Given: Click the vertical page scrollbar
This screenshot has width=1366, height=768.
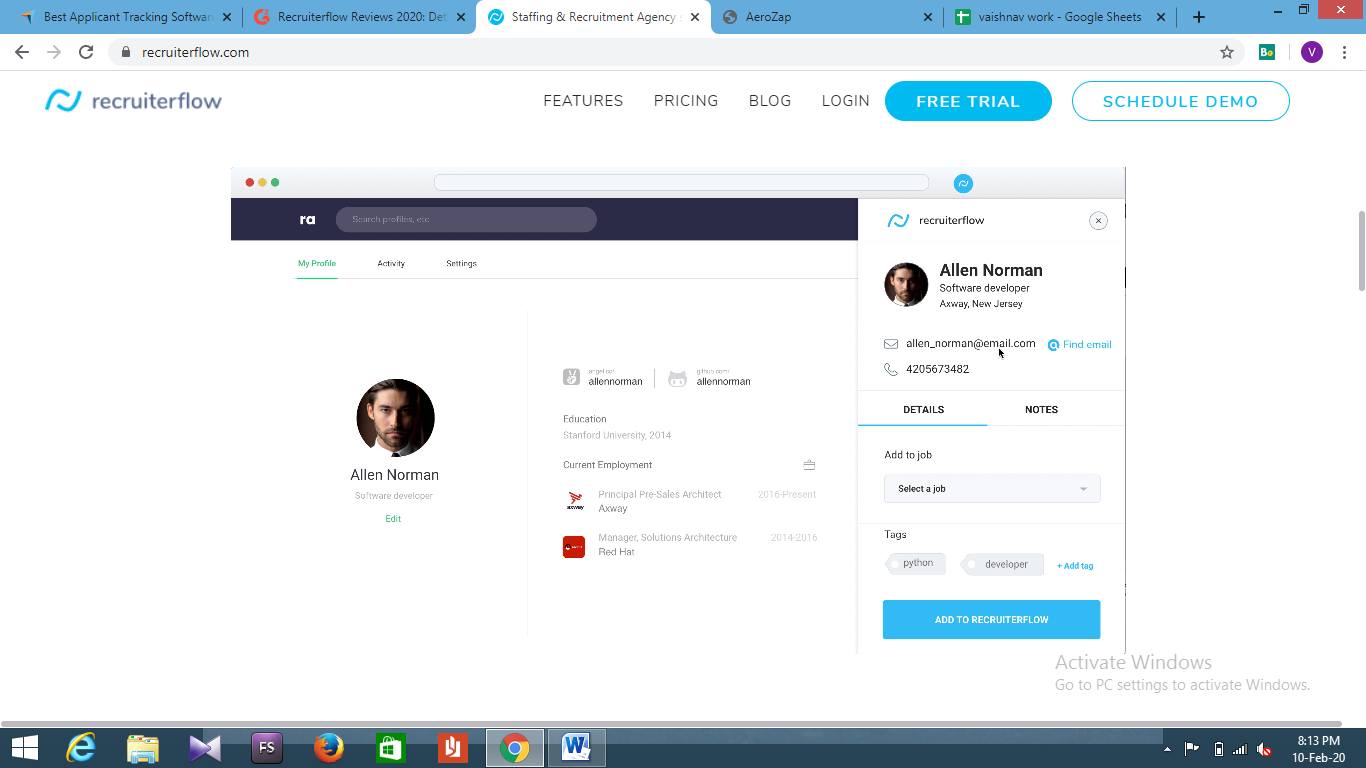Looking at the screenshot, I should coord(1360,250).
